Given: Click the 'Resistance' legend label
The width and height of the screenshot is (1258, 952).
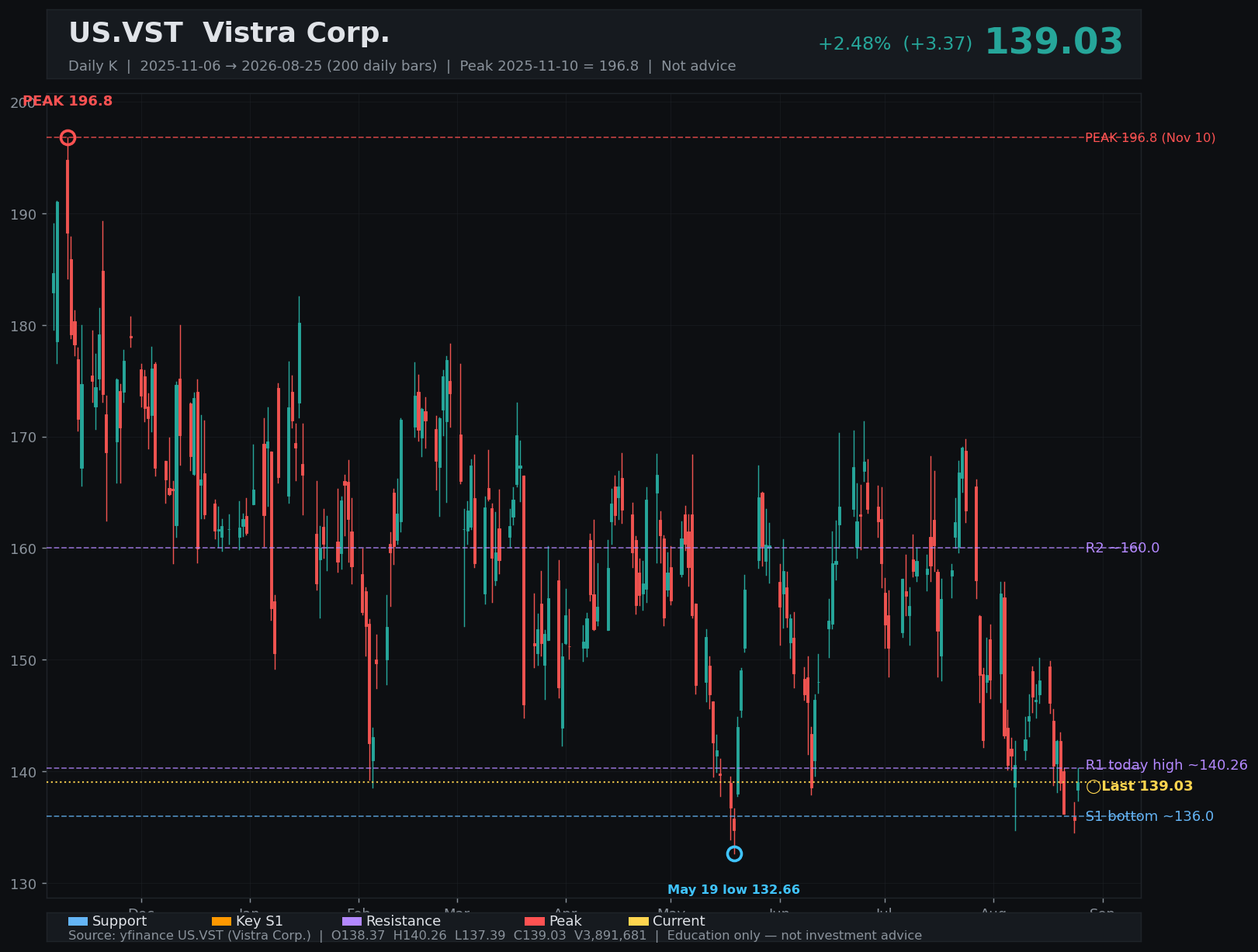Looking at the screenshot, I should [x=404, y=921].
